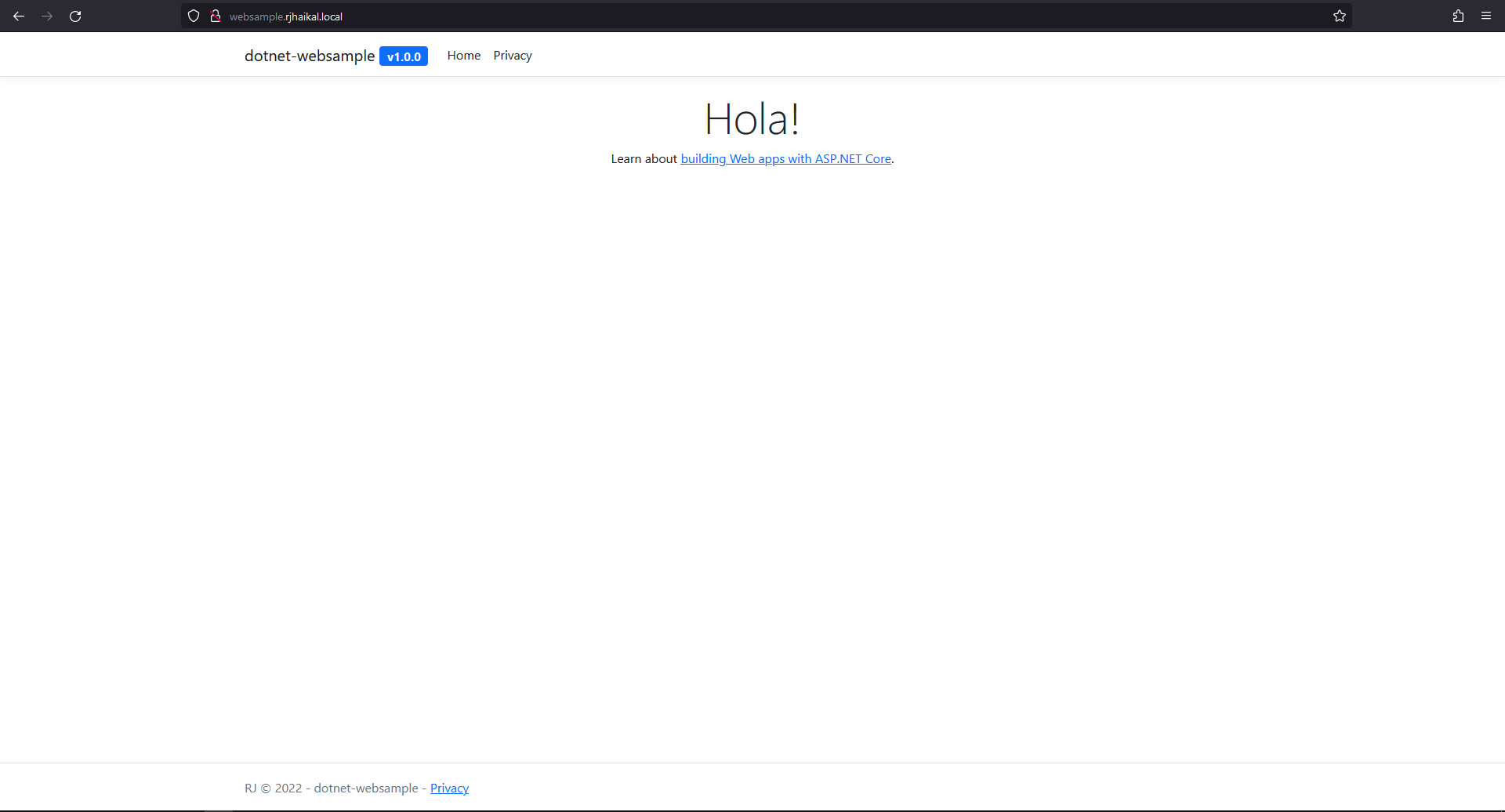Open the Privacy item in the navbar
Image resolution: width=1505 pixels, height=812 pixels.
513,56
